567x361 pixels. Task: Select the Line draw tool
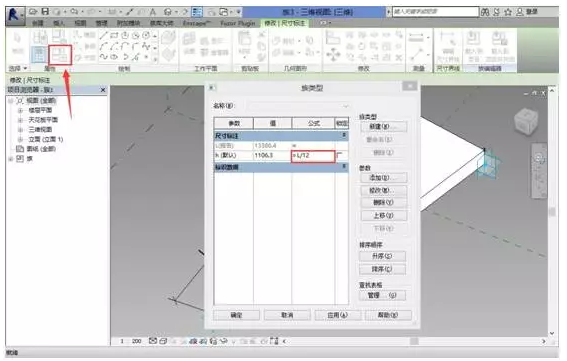click(104, 35)
